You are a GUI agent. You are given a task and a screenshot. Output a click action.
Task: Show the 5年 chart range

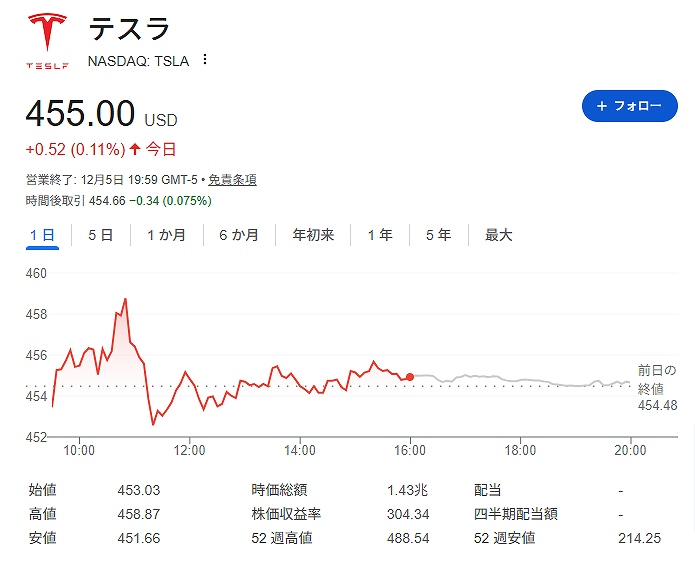pos(438,236)
